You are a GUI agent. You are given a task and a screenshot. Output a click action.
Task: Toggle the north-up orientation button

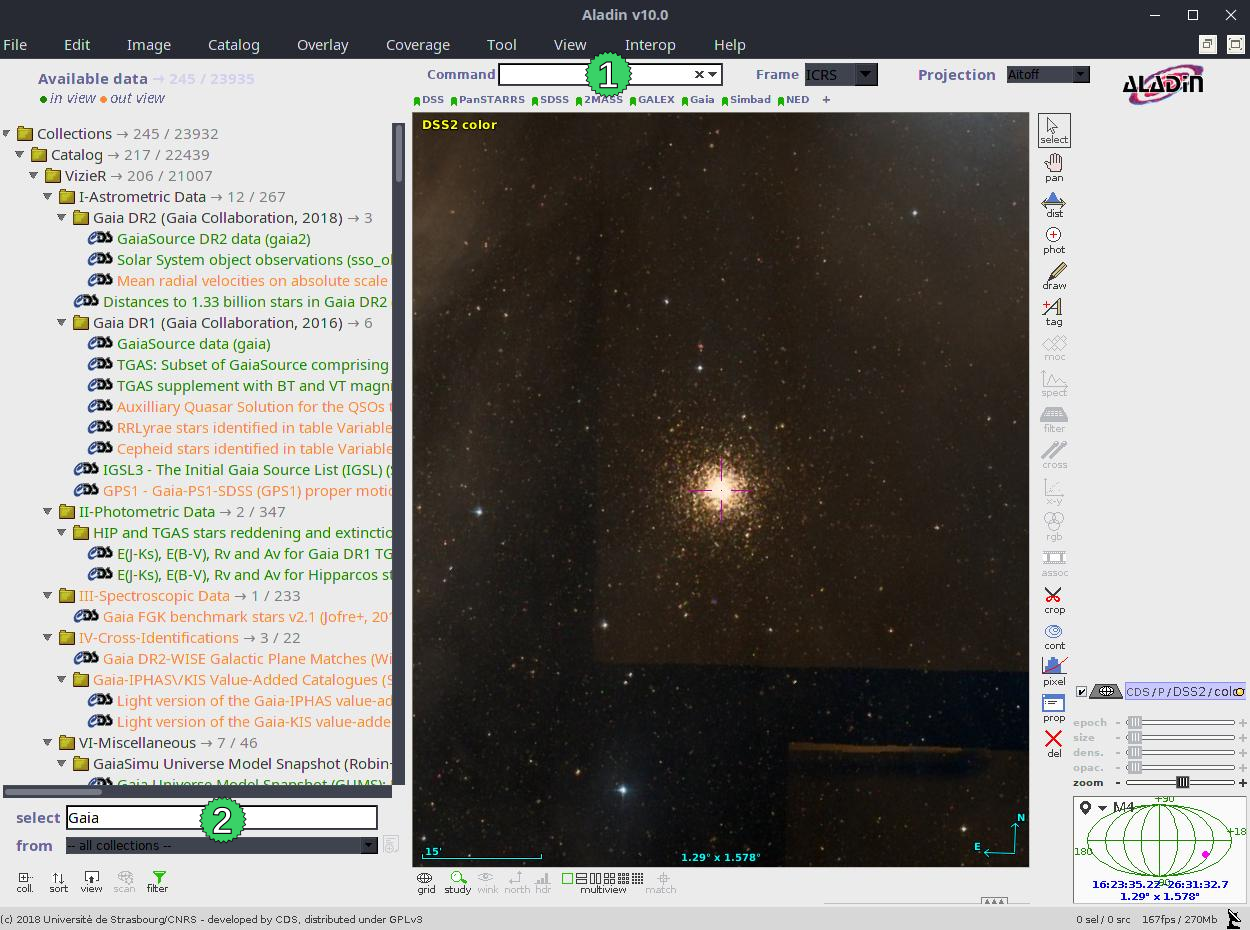point(517,882)
